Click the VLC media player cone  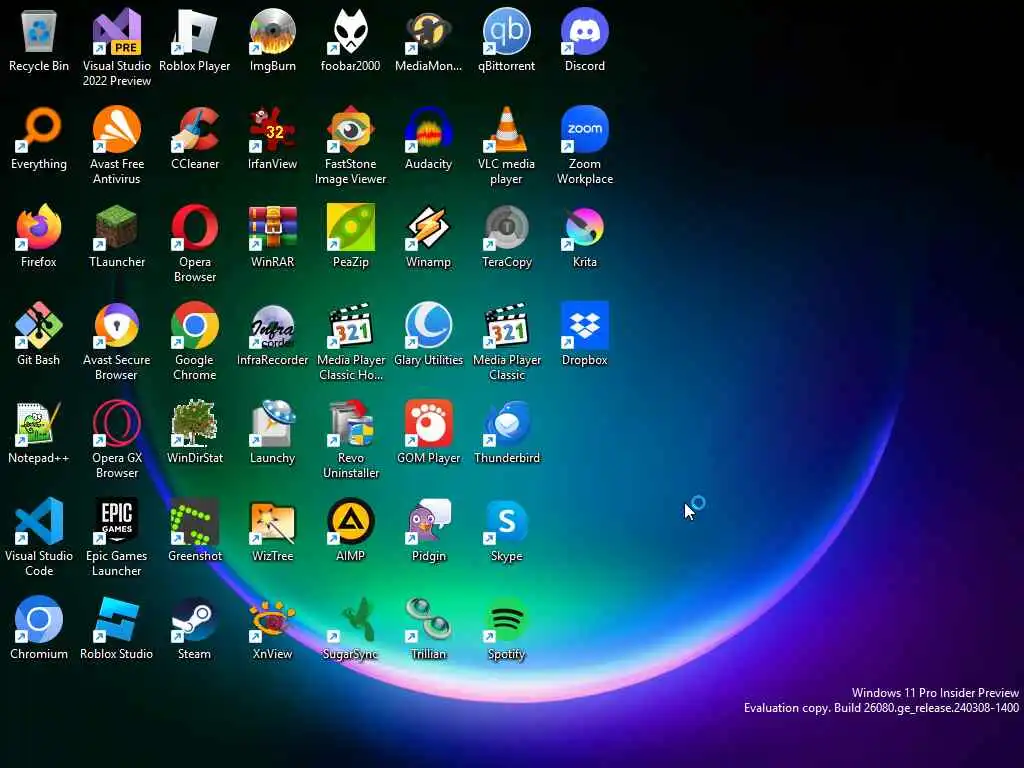point(506,129)
